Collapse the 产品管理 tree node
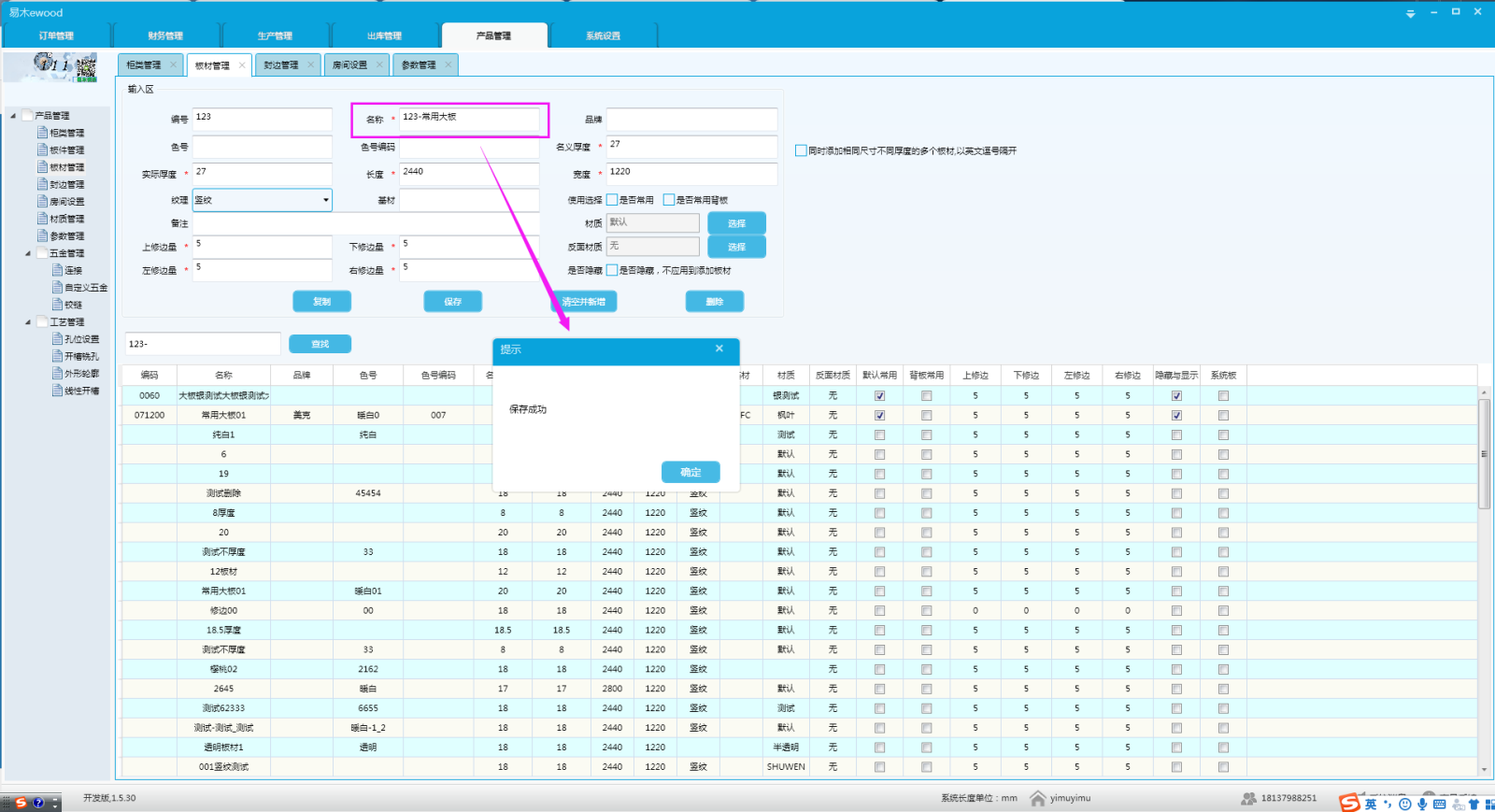The image size is (1495, 812). pos(13,116)
